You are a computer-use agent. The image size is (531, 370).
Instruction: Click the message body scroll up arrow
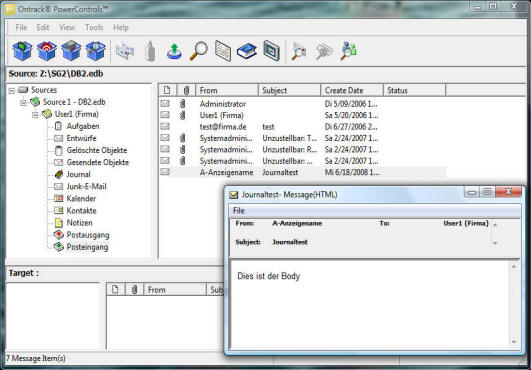514,267
